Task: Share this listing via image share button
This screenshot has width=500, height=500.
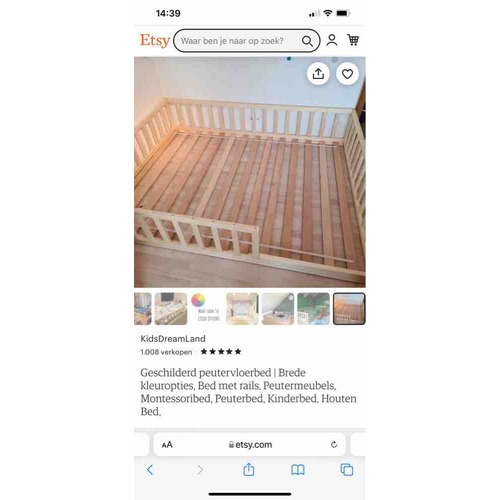Action: 318,74
